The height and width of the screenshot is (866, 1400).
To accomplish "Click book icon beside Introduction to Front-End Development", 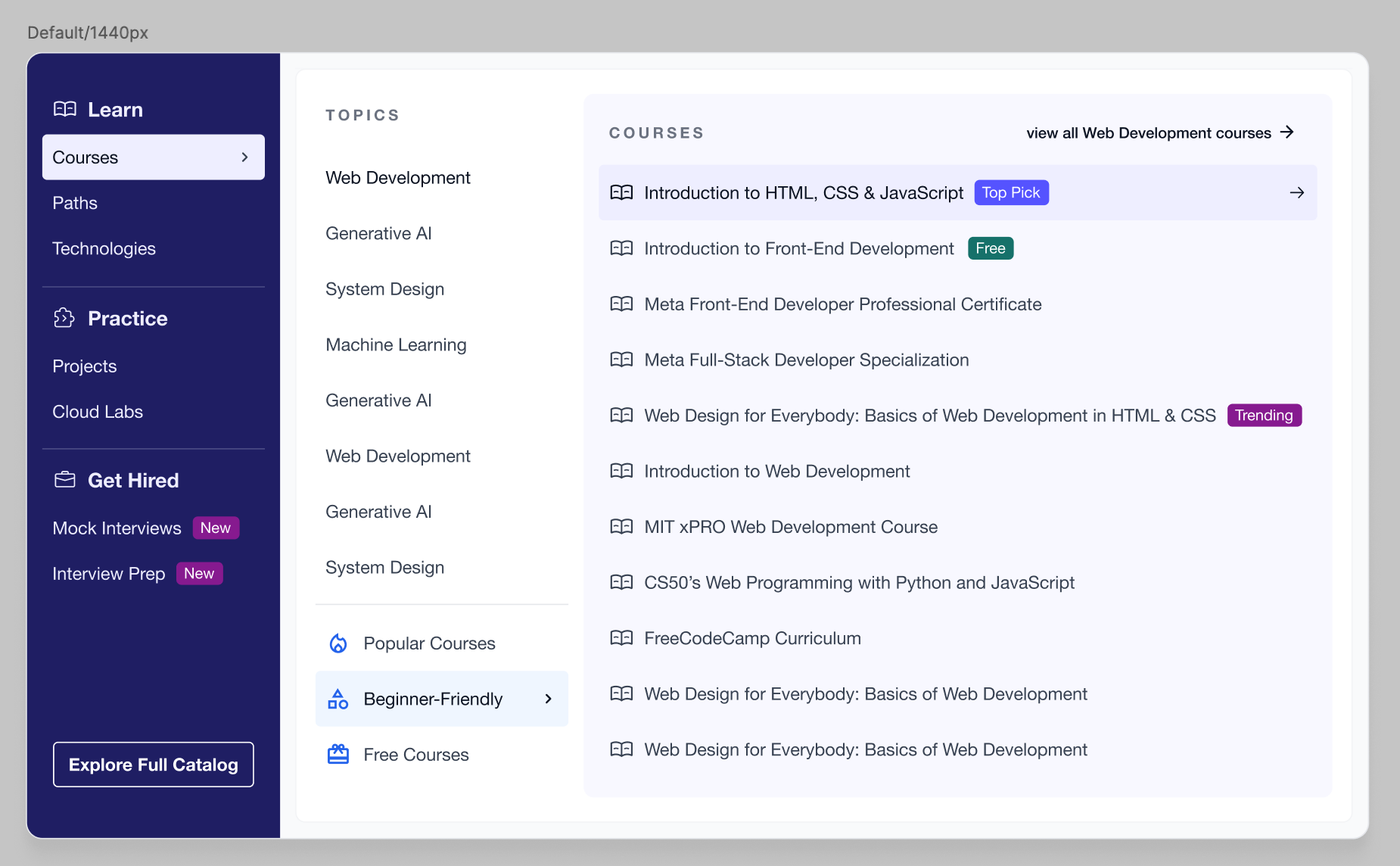I will coord(621,248).
